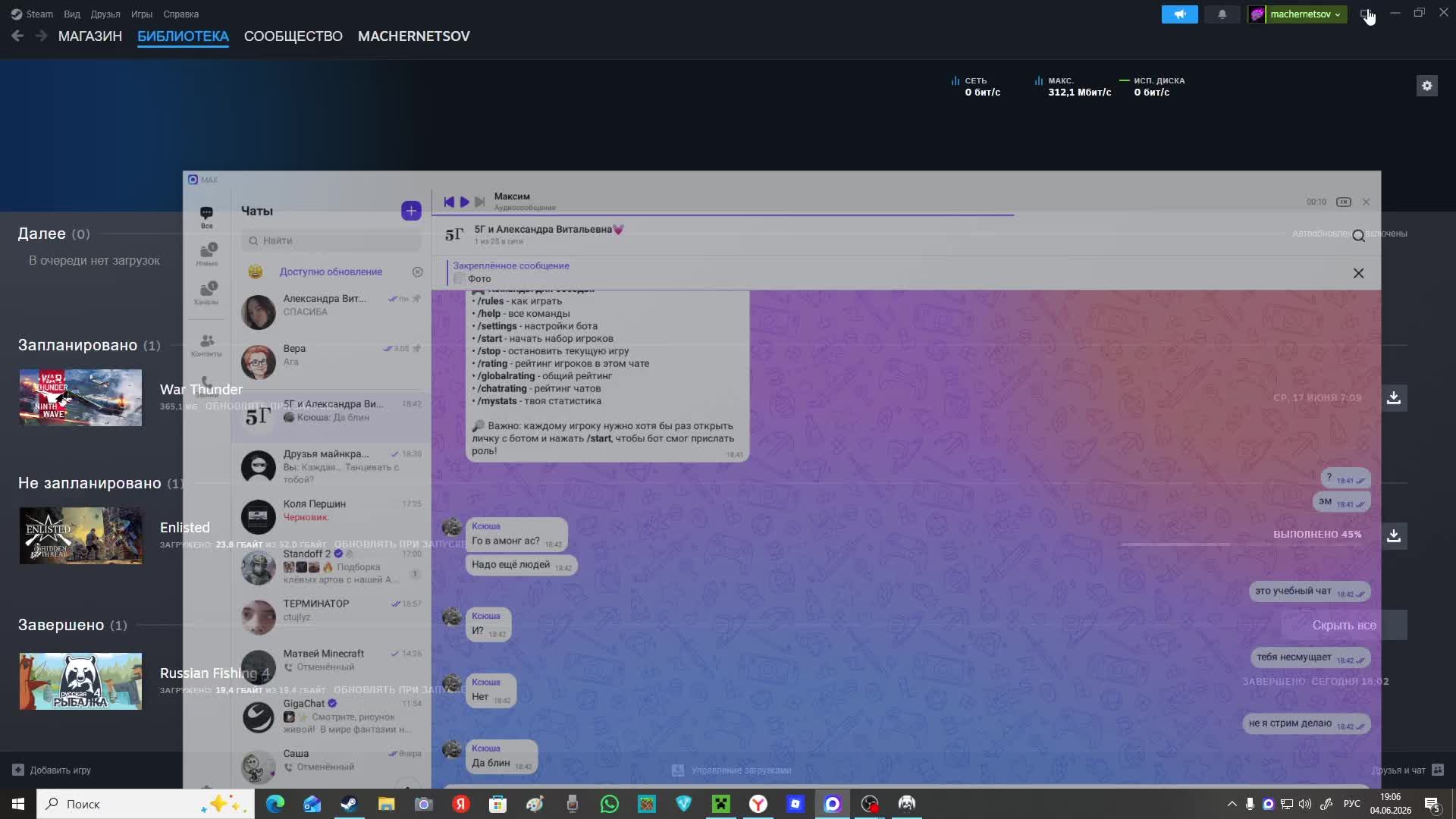Screen dimensions: 1456x819
Task: Go forward in Steam navigation
Action: 41,36
